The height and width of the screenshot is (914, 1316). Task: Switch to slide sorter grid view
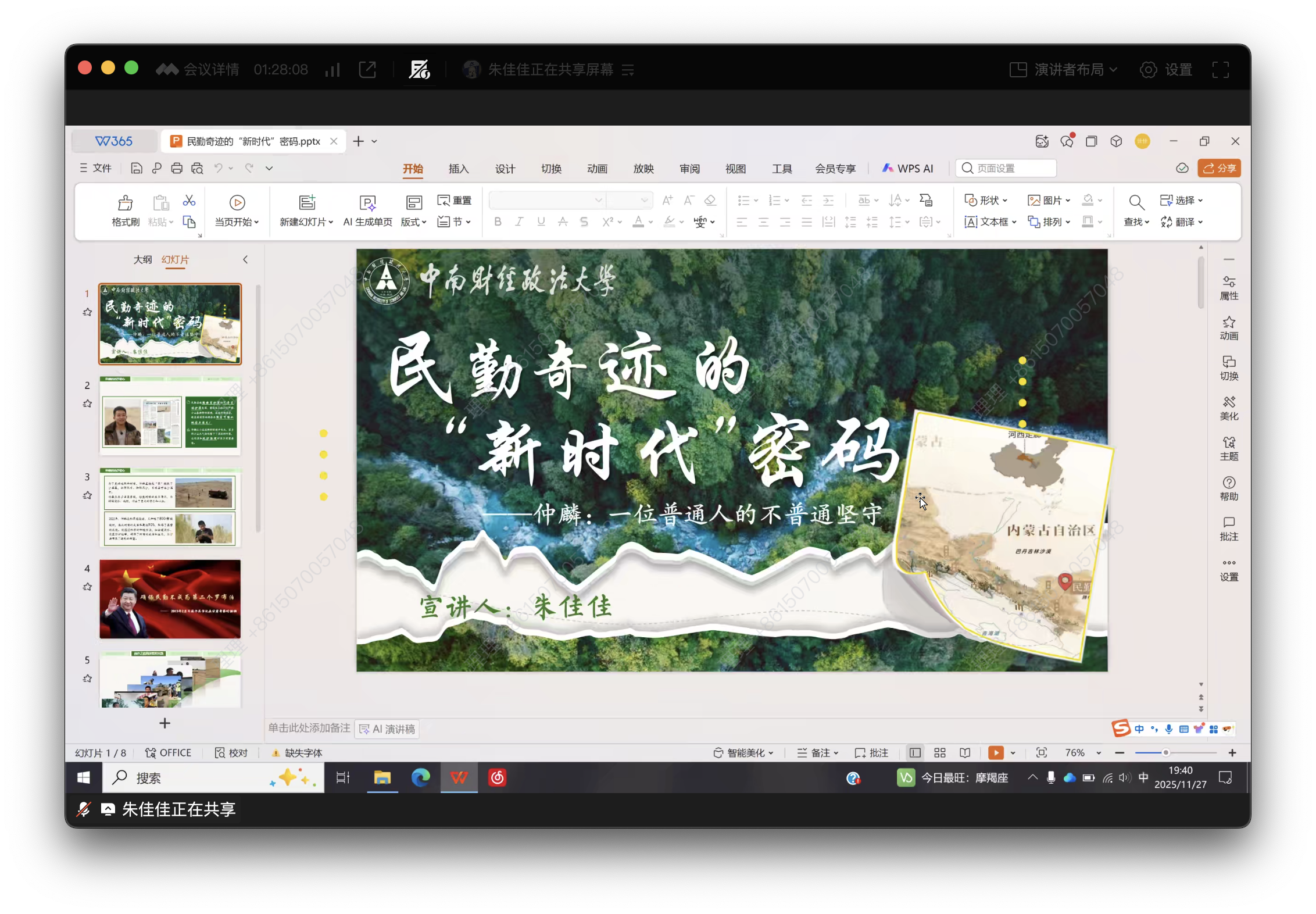[x=940, y=753]
